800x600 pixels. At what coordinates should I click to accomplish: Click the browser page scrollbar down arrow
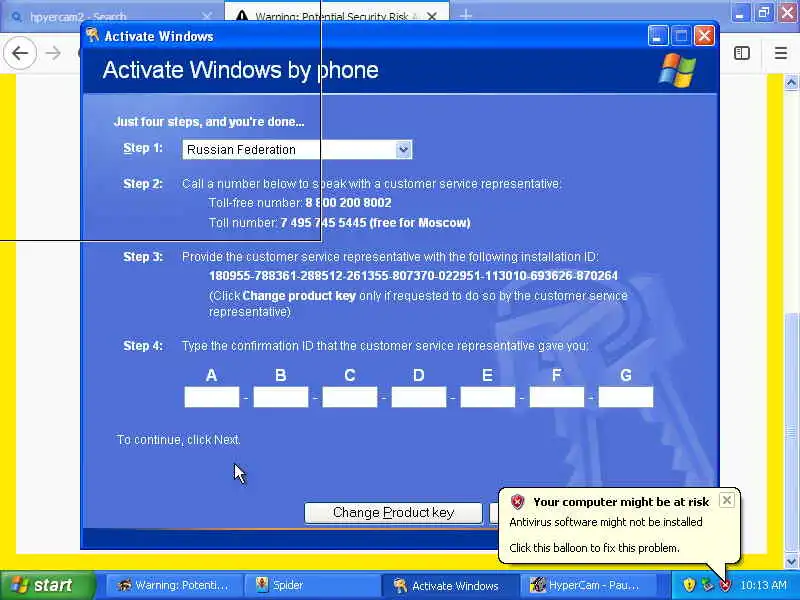pos(791,561)
